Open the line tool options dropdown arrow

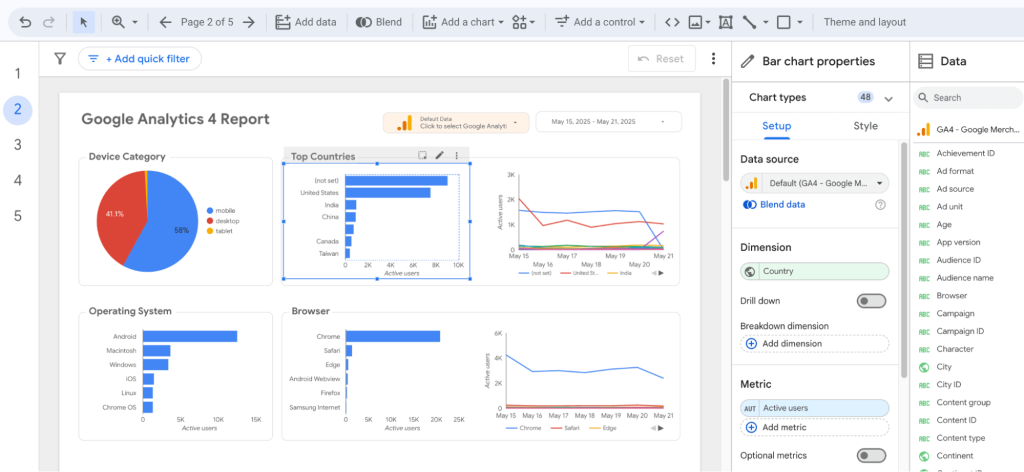click(765, 22)
